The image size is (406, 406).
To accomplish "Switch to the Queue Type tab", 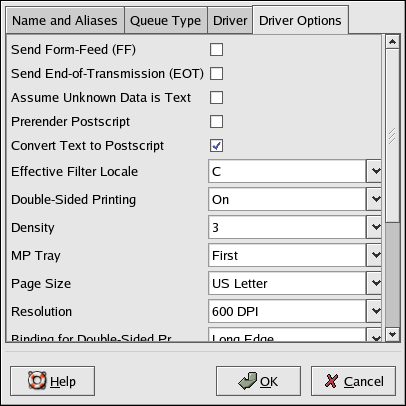I will click(166, 21).
